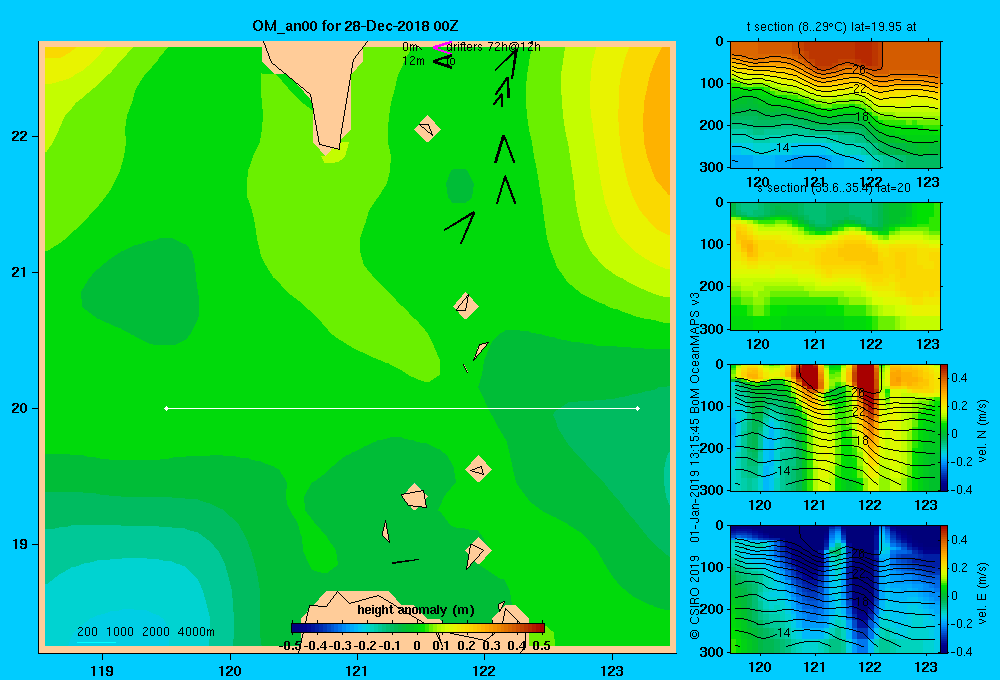Click the "4000m" depth contour legend entry
This screenshot has height=680, width=1000.
click(196, 632)
